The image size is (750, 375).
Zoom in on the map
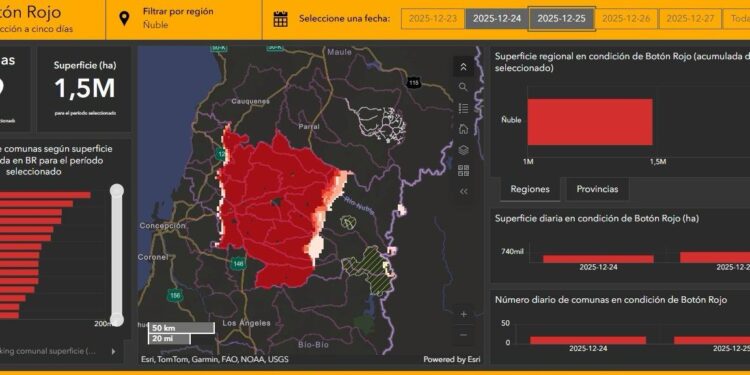point(463,314)
